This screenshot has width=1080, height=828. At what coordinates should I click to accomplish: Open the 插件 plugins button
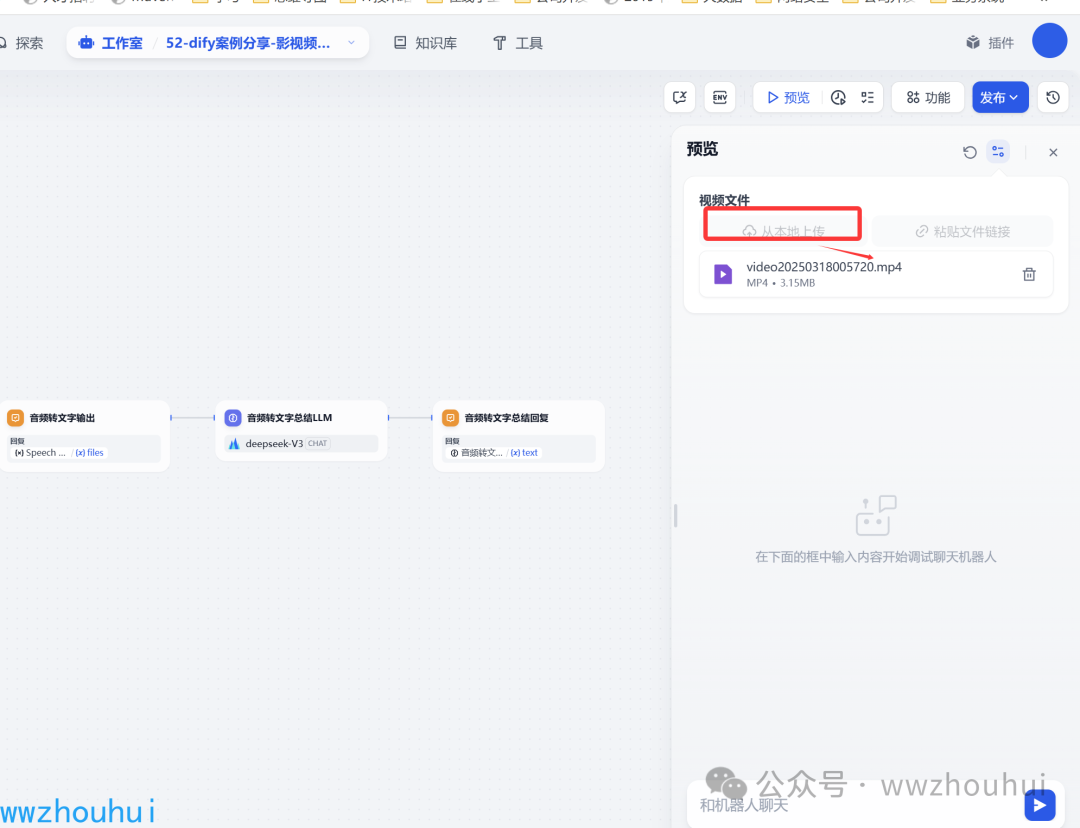(x=990, y=43)
